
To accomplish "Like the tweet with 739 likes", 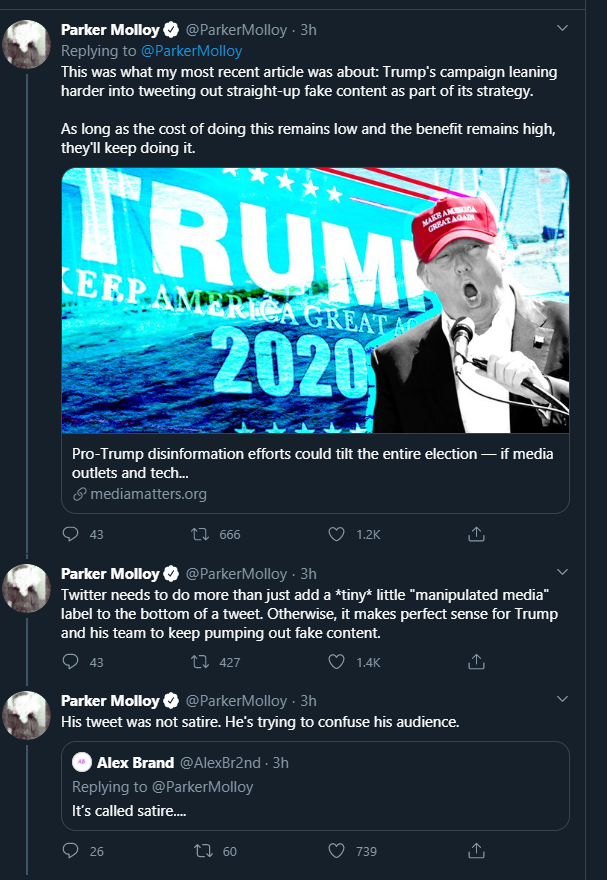I will (x=336, y=851).
